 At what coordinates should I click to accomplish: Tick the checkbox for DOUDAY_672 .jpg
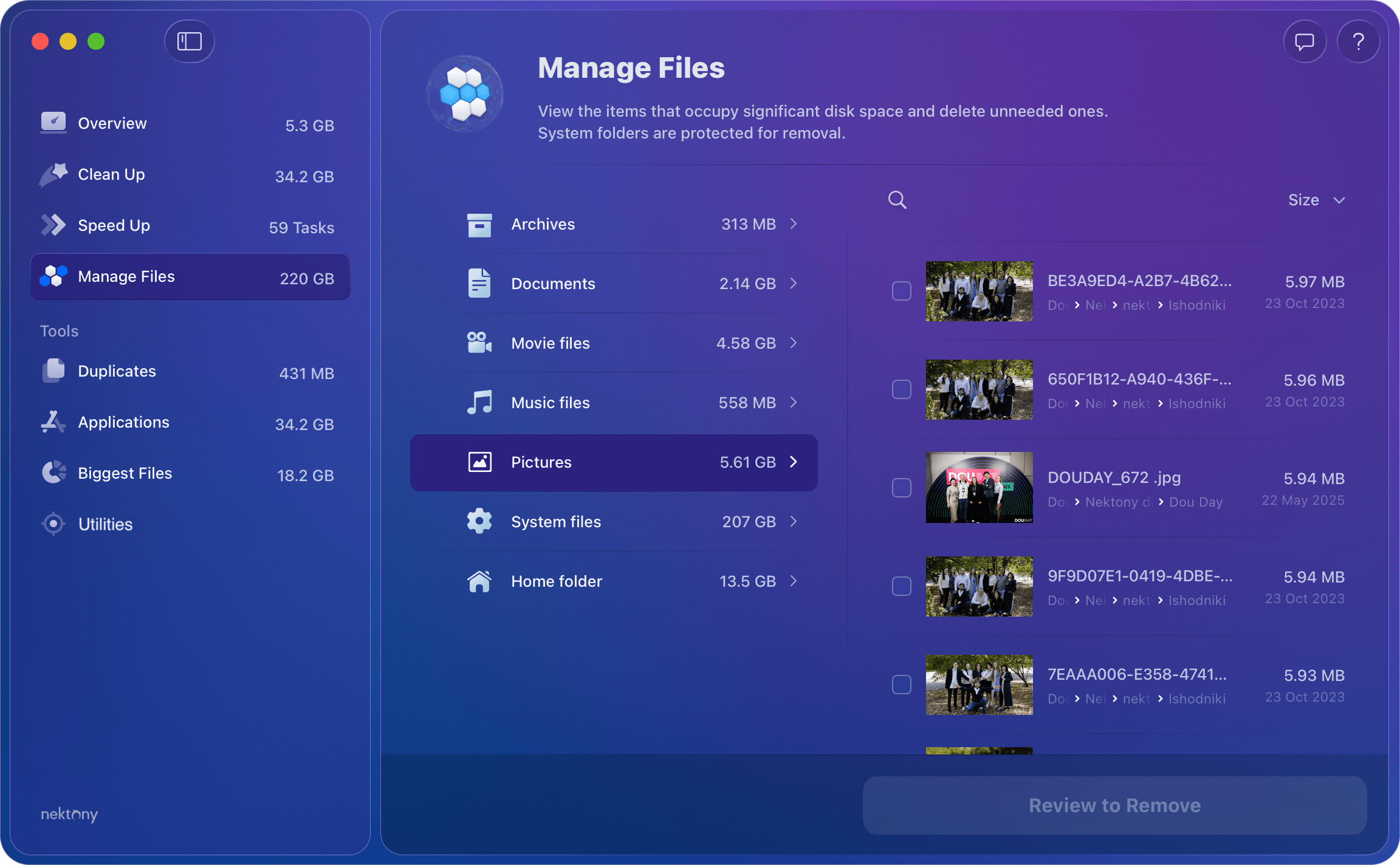pos(901,488)
